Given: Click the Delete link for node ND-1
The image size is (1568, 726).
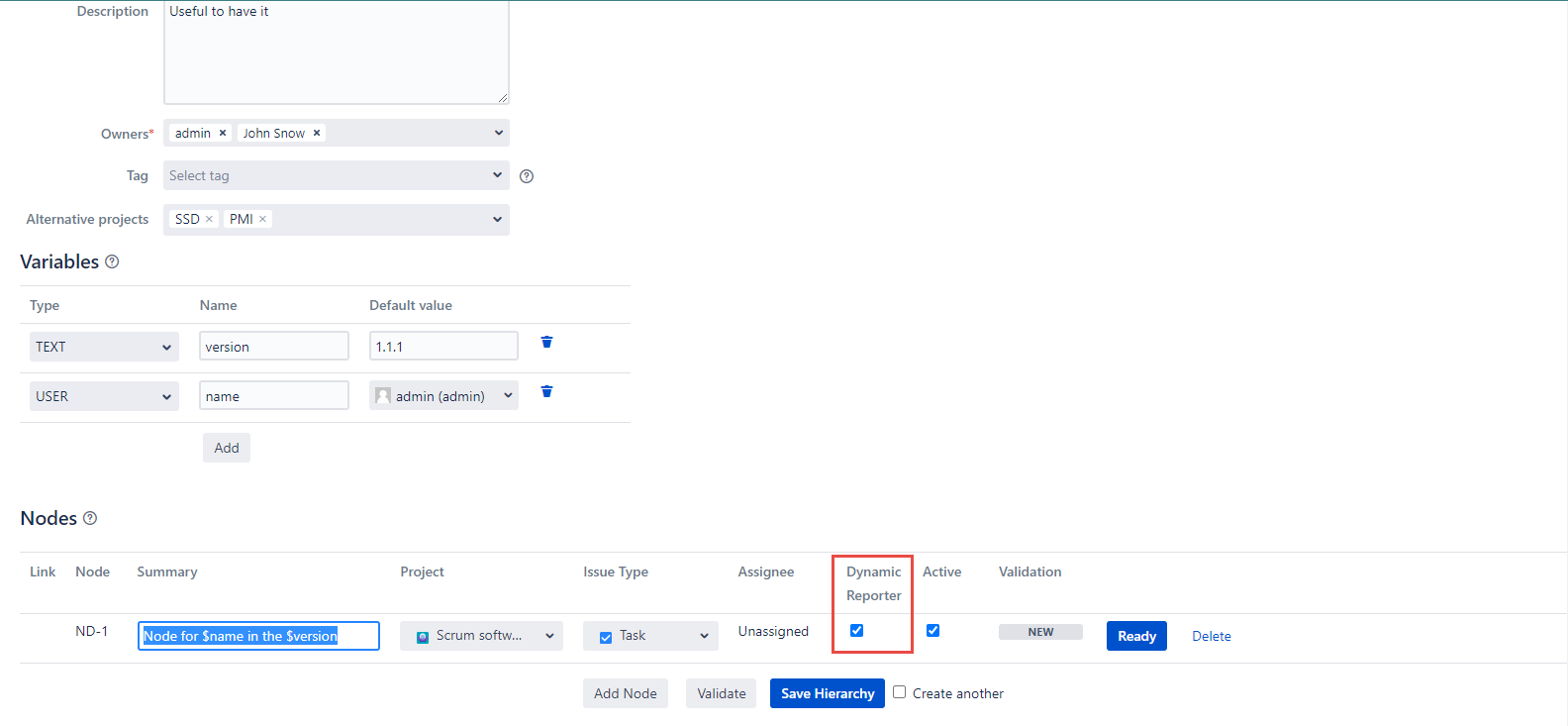Looking at the screenshot, I should coord(1211,636).
